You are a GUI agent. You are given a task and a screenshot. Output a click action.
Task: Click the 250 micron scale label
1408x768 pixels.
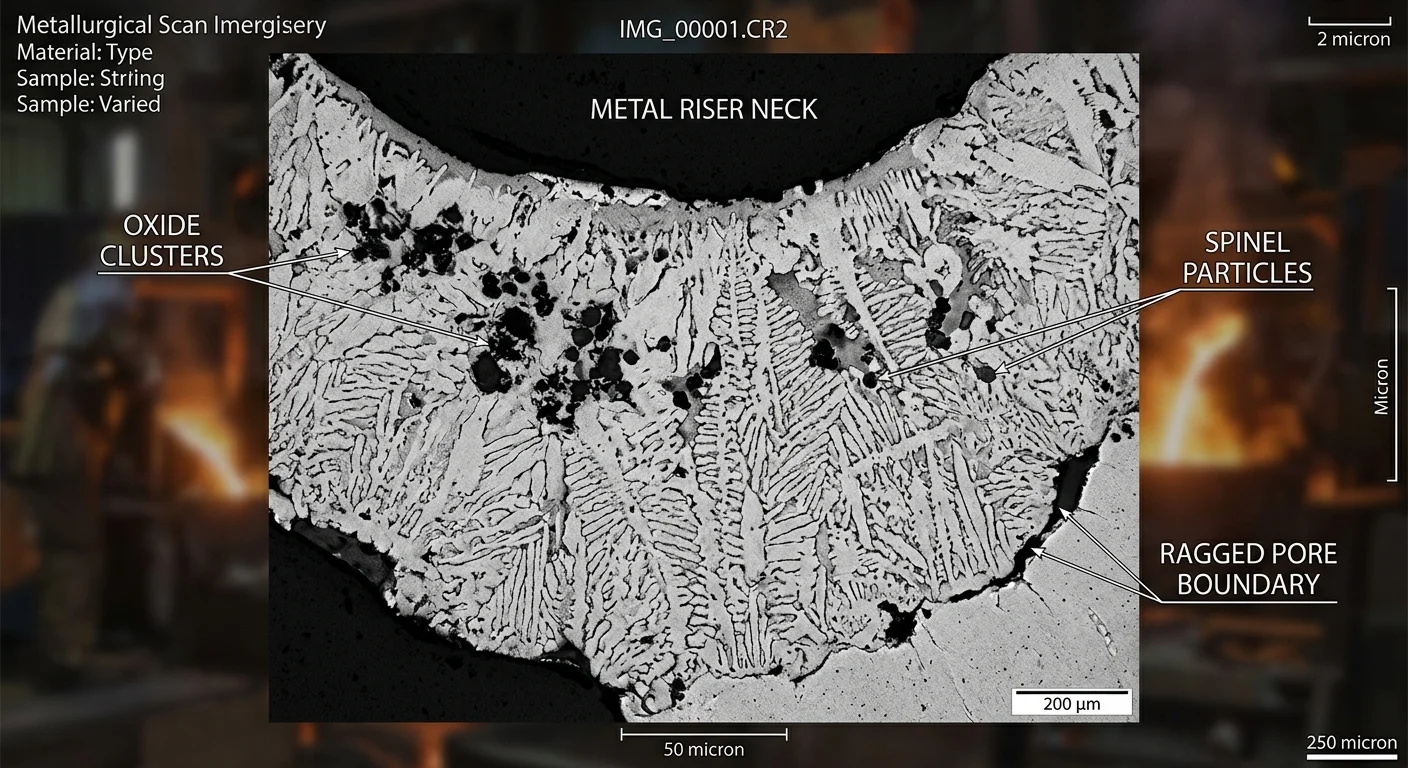coord(1351,743)
